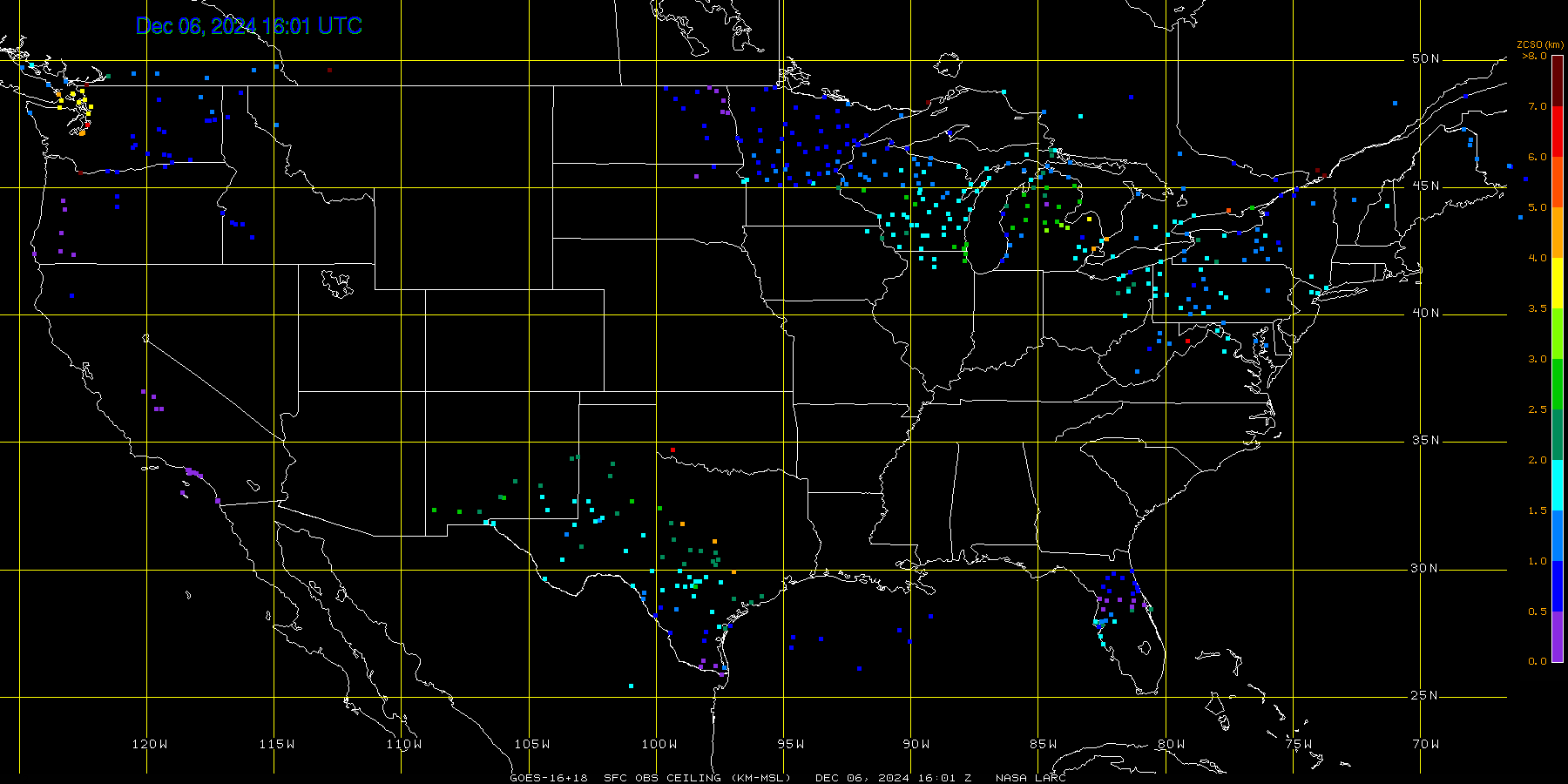Click the 100 W longitude label

659,744
